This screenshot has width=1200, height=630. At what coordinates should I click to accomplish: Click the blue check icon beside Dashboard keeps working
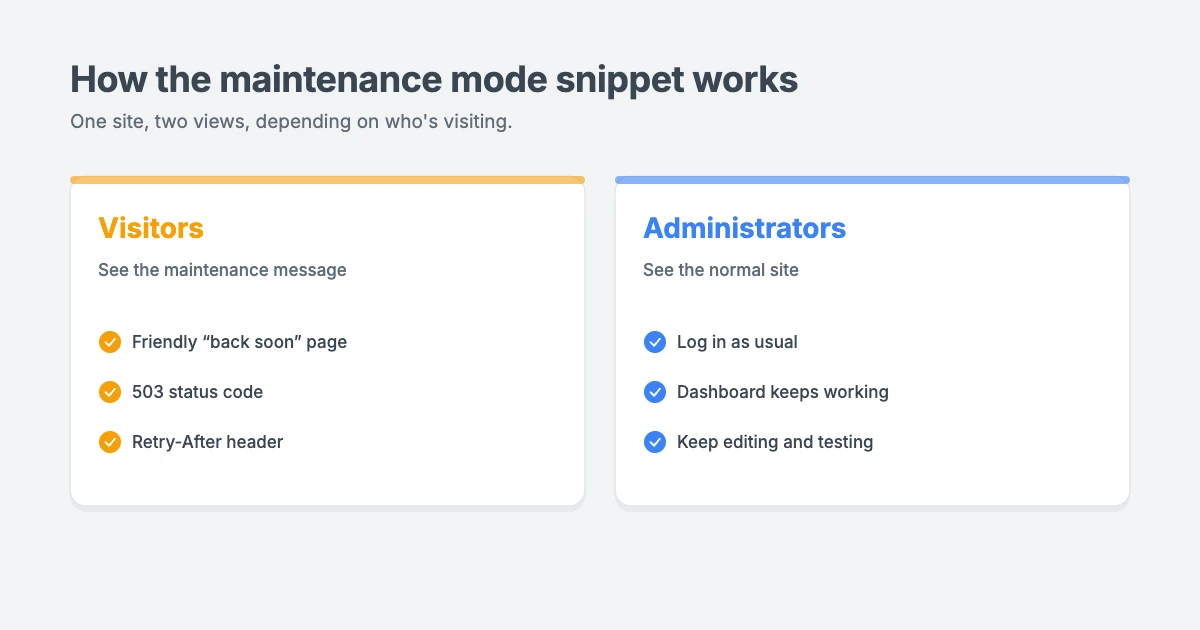click(x=655, y=392)
